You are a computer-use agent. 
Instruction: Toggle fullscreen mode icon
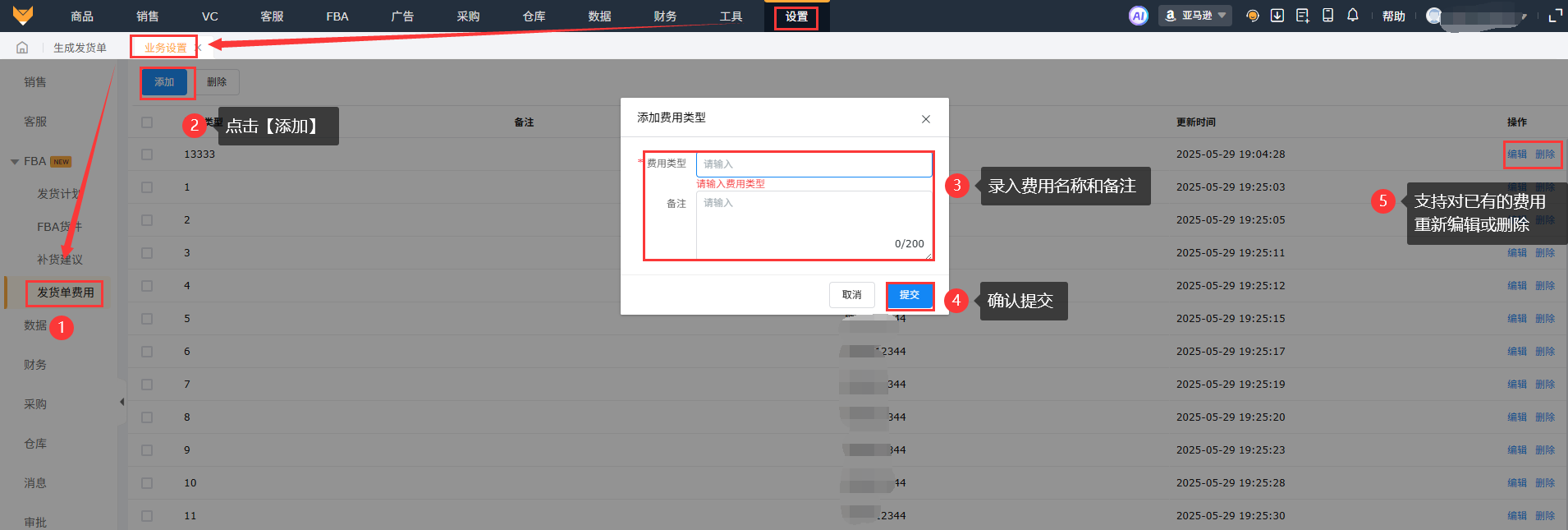click(1555, 16)
